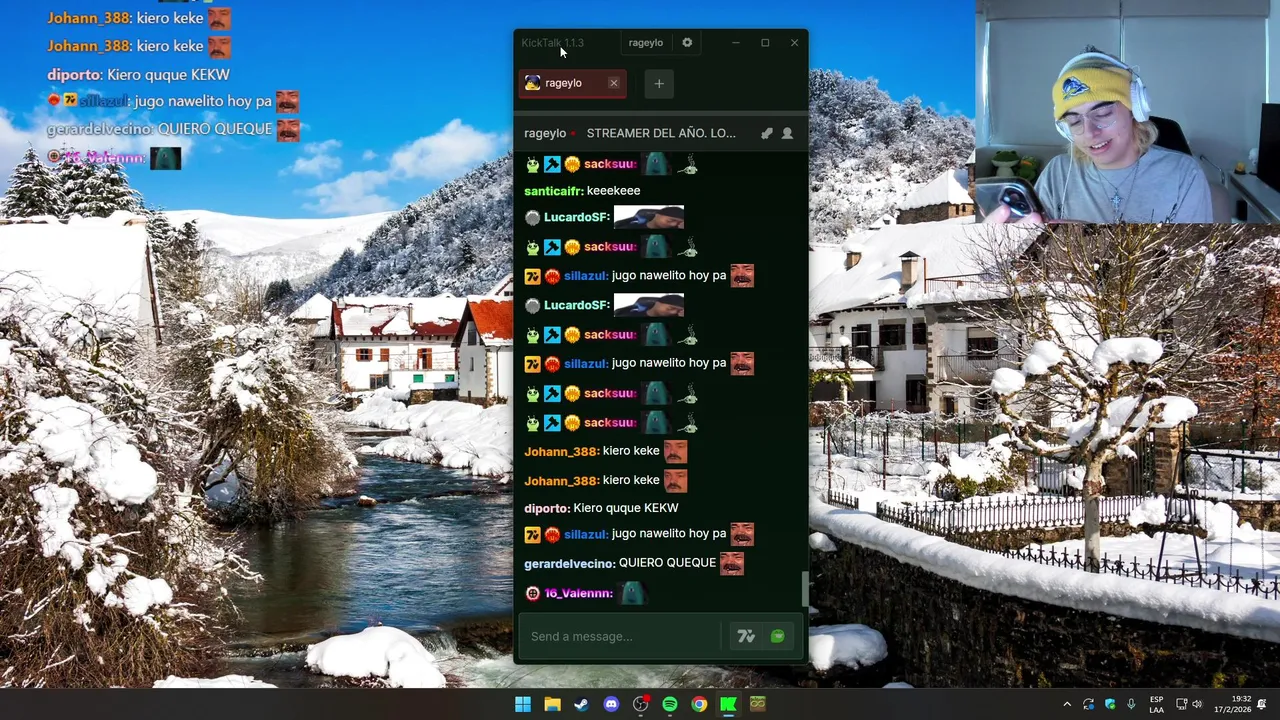Open File Explorer from the taskbar
Viewport: 1280px width, 720px height.
[552, 705]
